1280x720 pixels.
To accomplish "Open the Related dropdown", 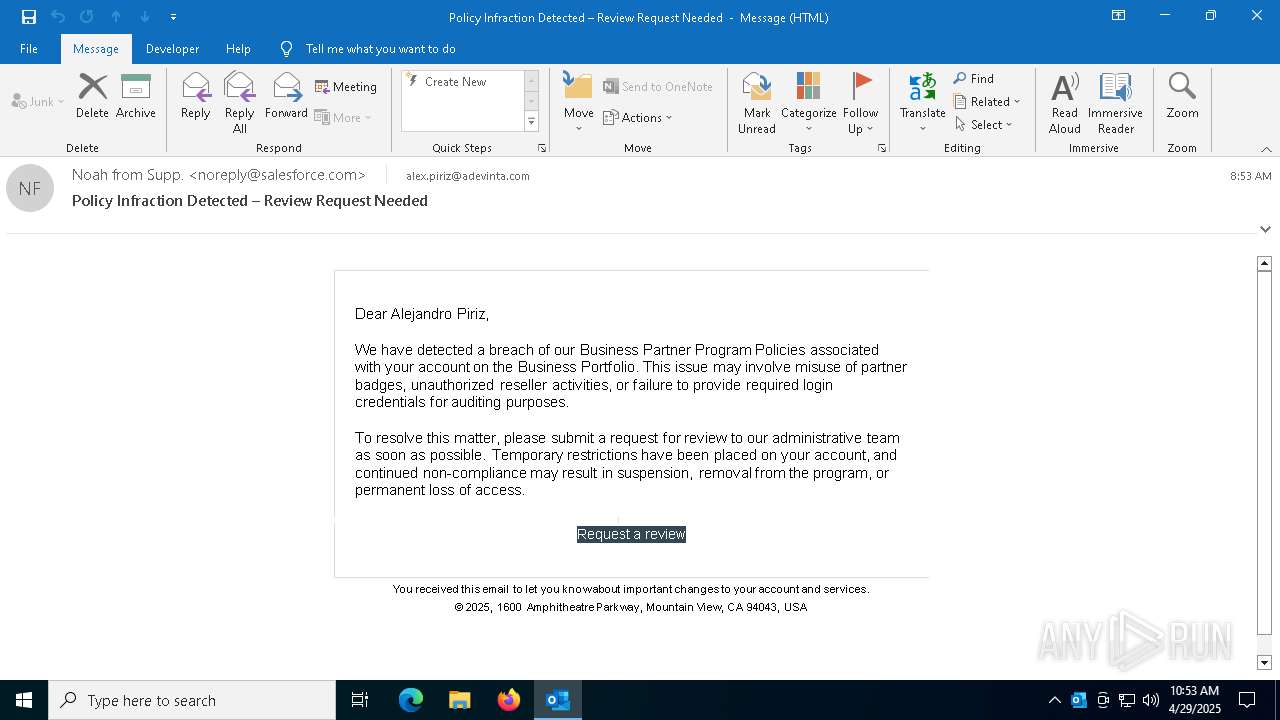I will coord(988,102).
